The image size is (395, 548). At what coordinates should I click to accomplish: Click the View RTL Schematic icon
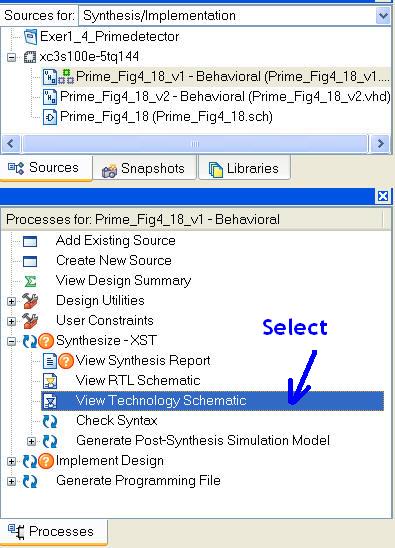point(50,381)
